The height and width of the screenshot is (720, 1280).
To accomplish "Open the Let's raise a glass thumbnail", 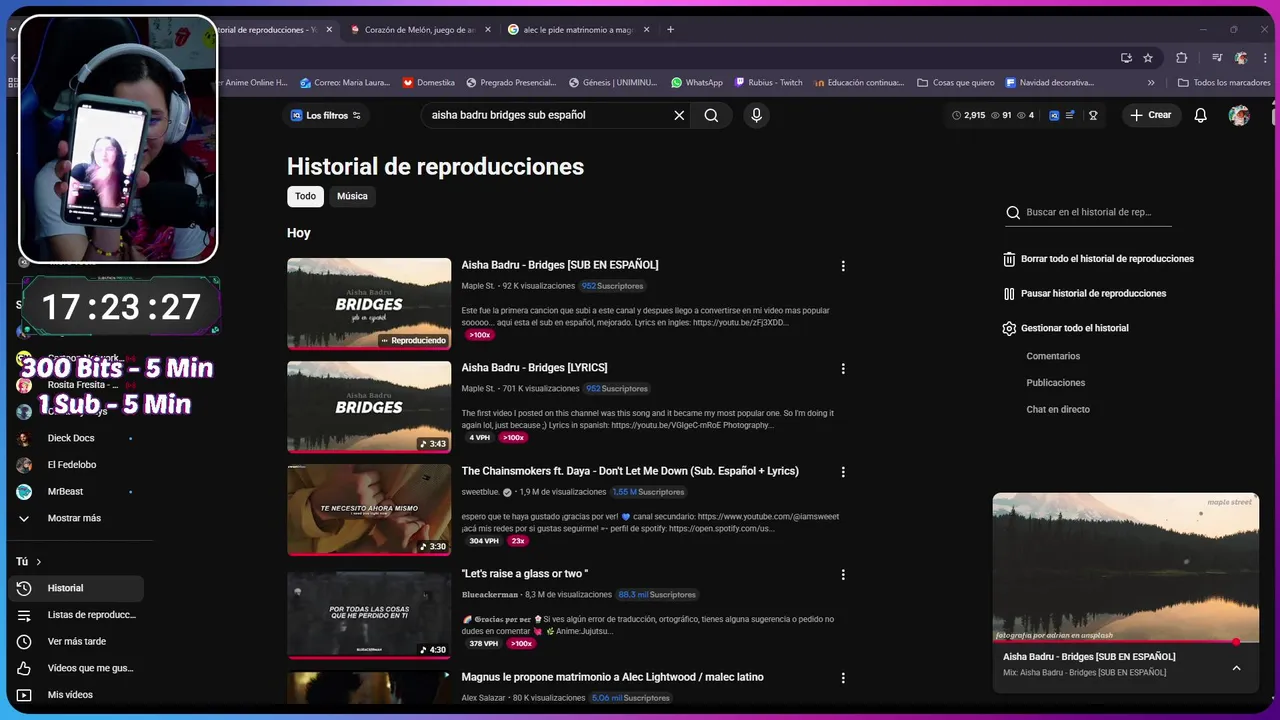I will (369, 613).
